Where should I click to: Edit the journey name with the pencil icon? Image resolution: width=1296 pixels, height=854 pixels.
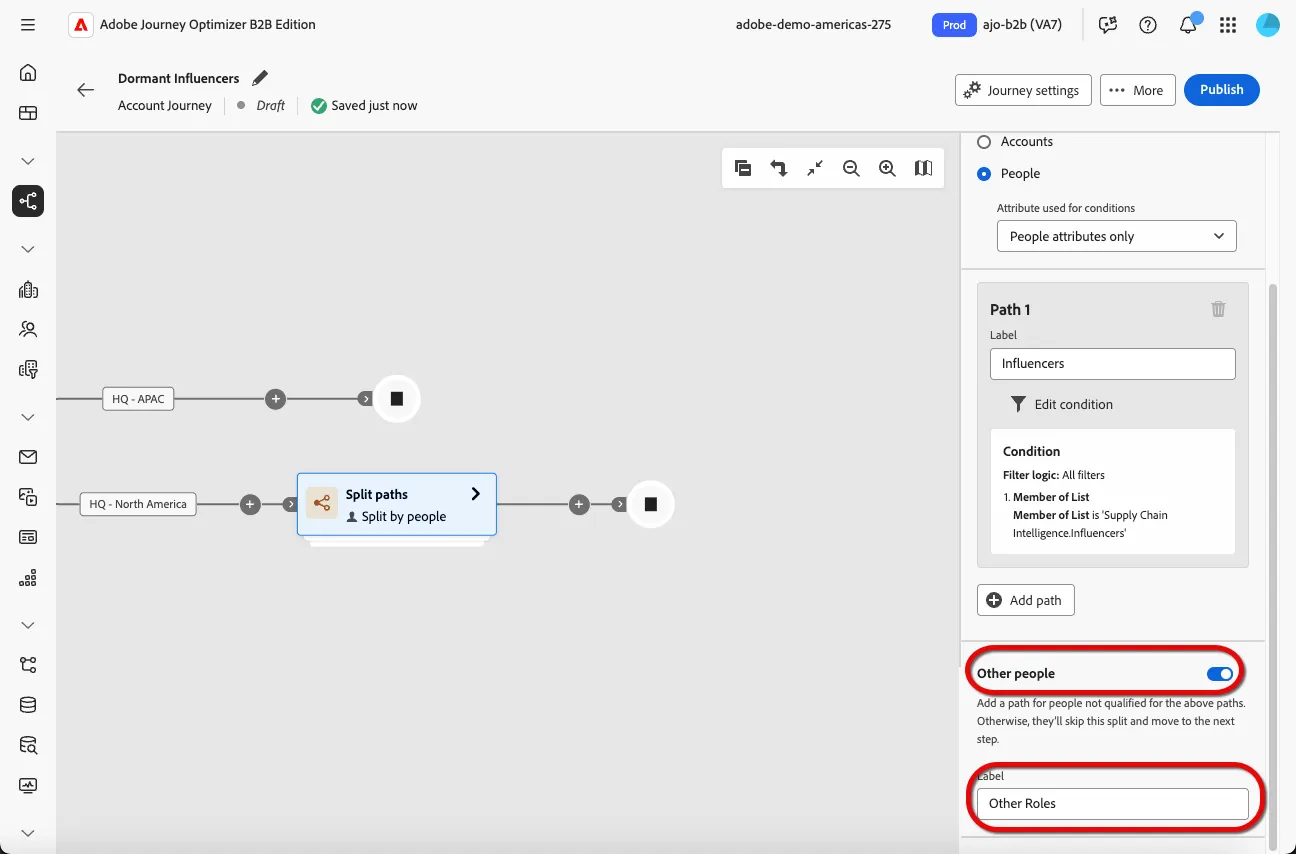click(260, 78)
